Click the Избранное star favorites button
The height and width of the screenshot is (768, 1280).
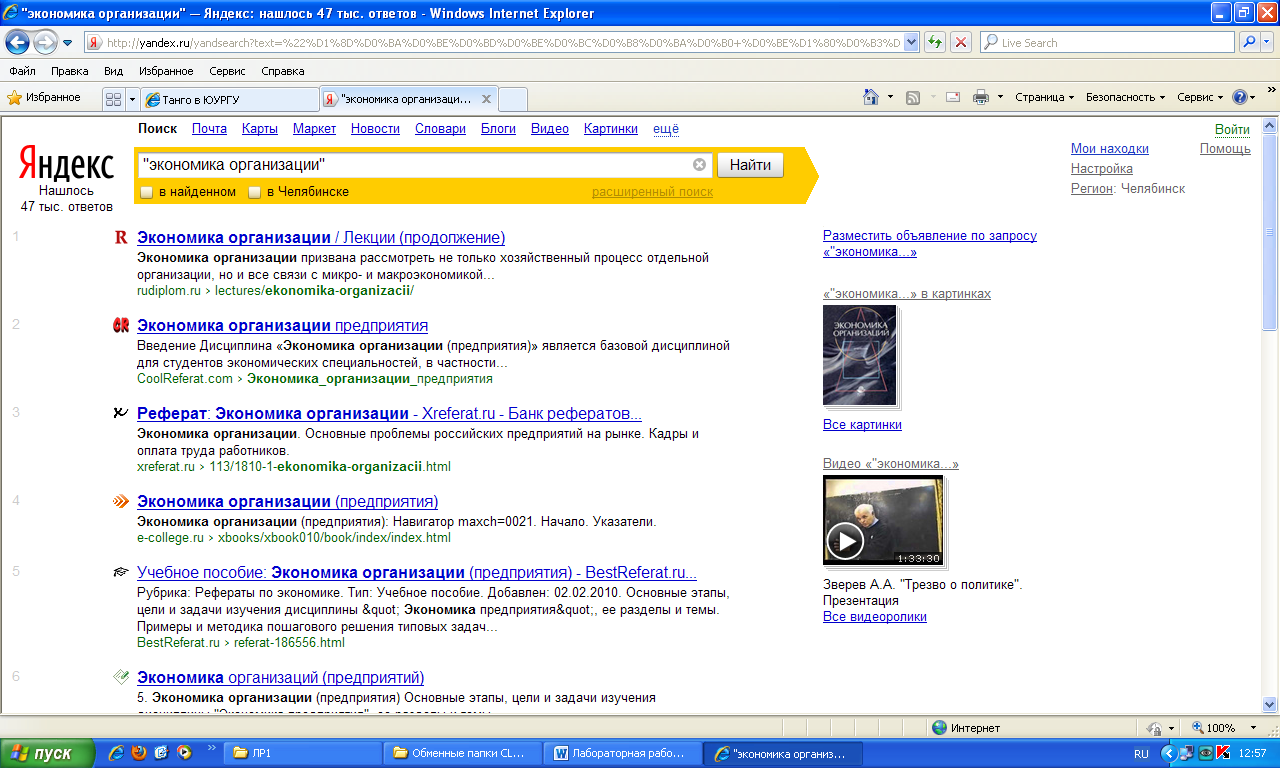tap(44, 97)
